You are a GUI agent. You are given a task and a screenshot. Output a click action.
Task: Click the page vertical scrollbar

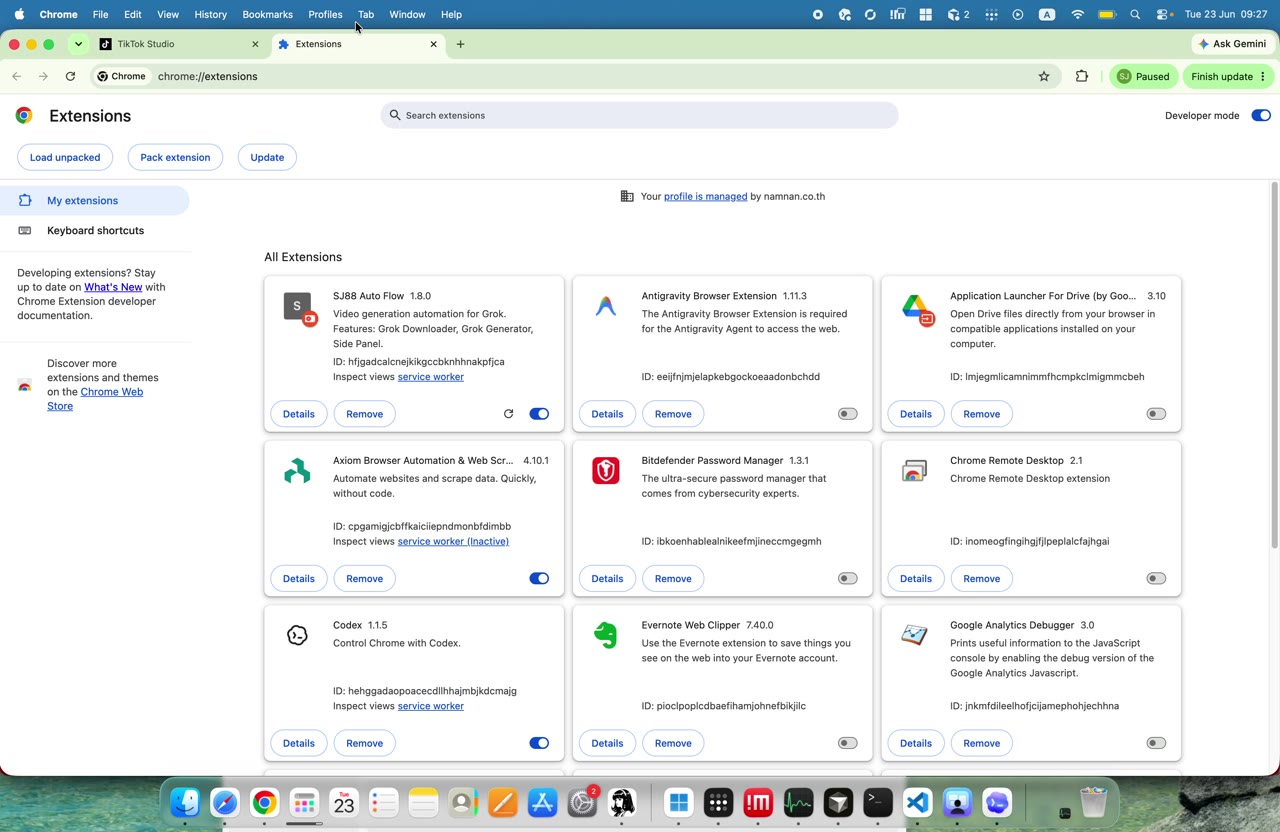click(1274, 365)
